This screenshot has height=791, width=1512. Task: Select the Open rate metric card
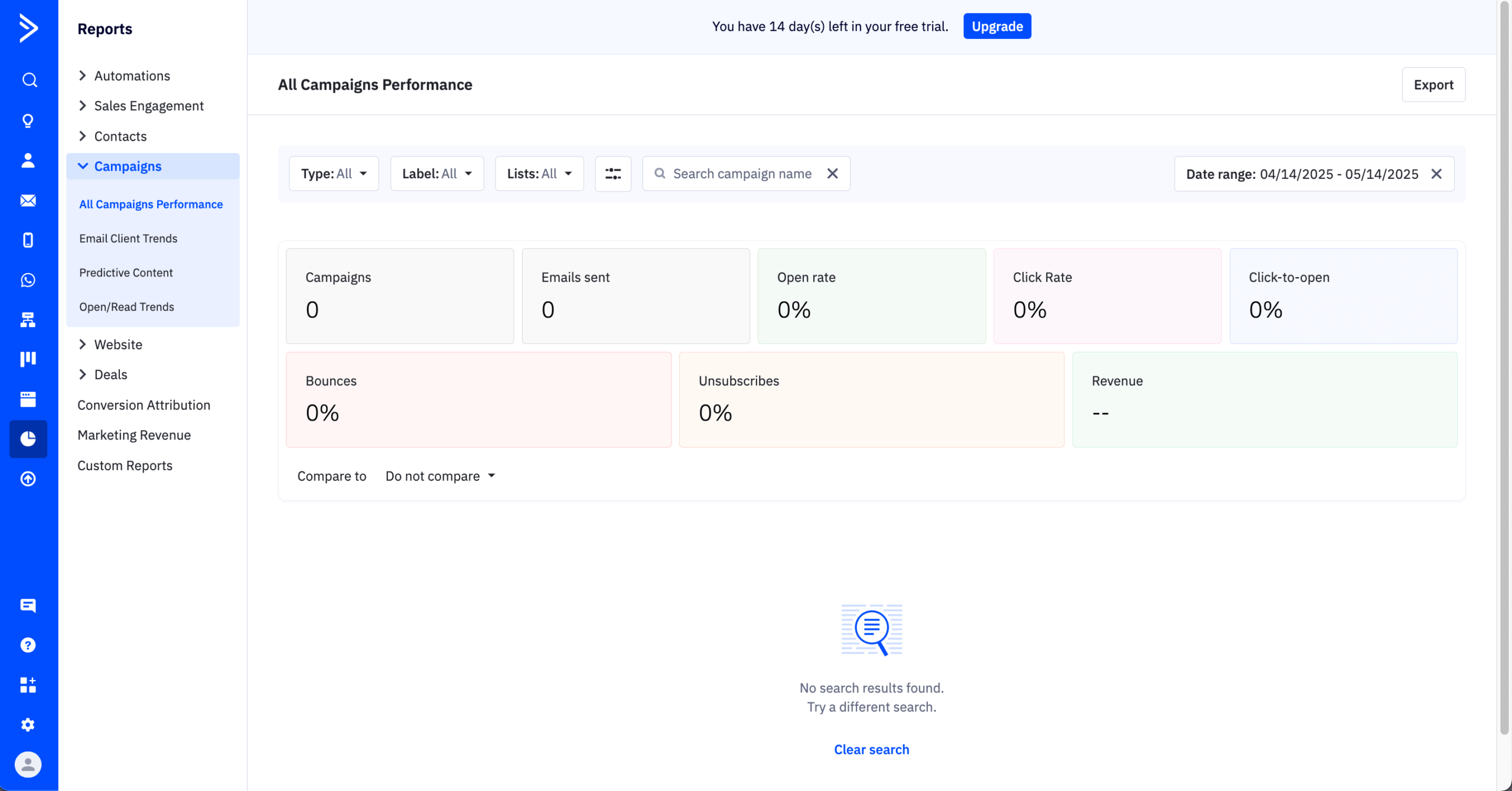click(872, 296)
